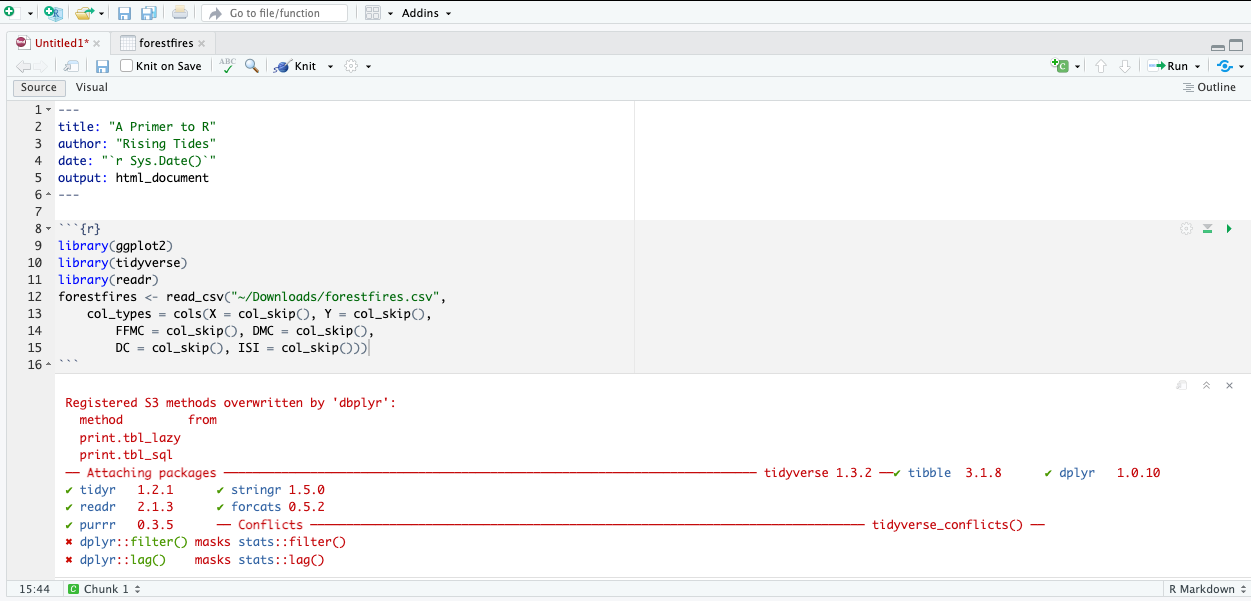Collapse the code chunk fold at line 8
Viewport: 1251px width, 601px height.
click(48, 229)
